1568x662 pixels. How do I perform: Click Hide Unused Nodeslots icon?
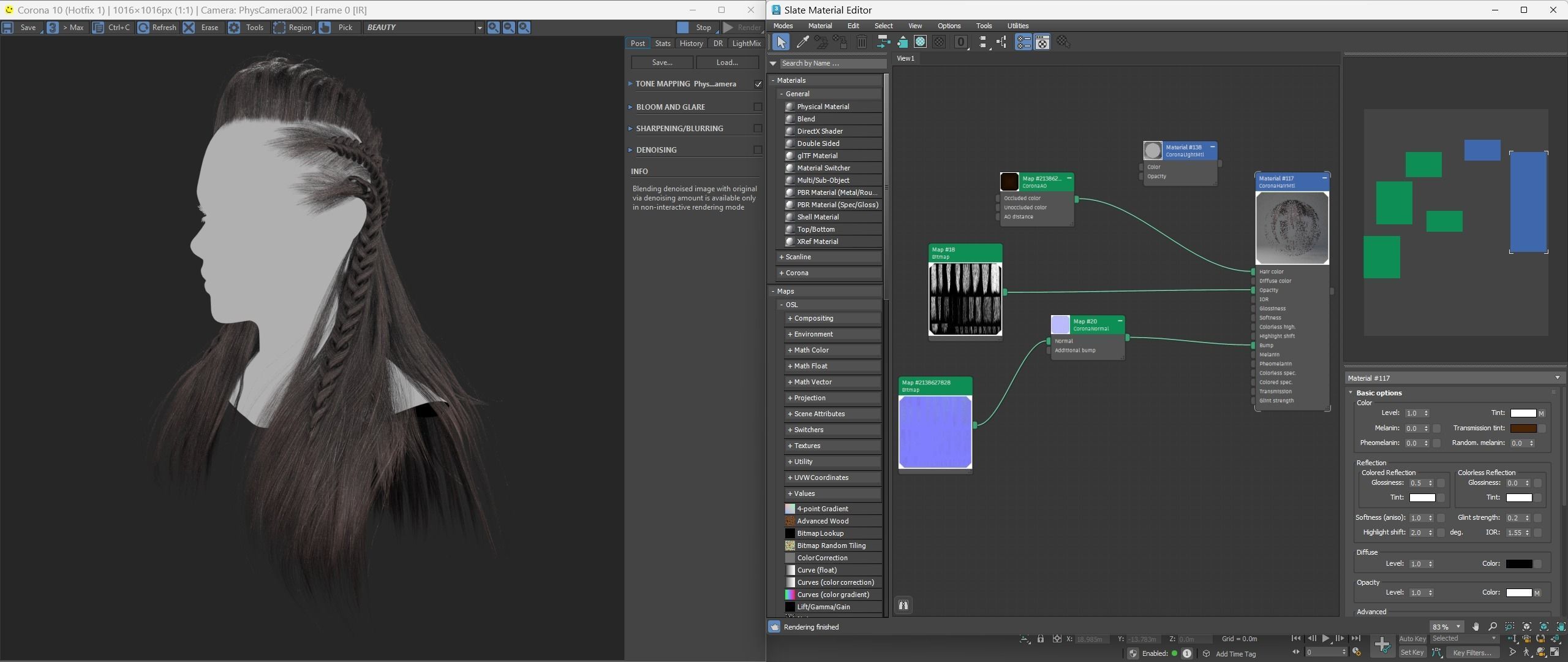click(902, 42)
